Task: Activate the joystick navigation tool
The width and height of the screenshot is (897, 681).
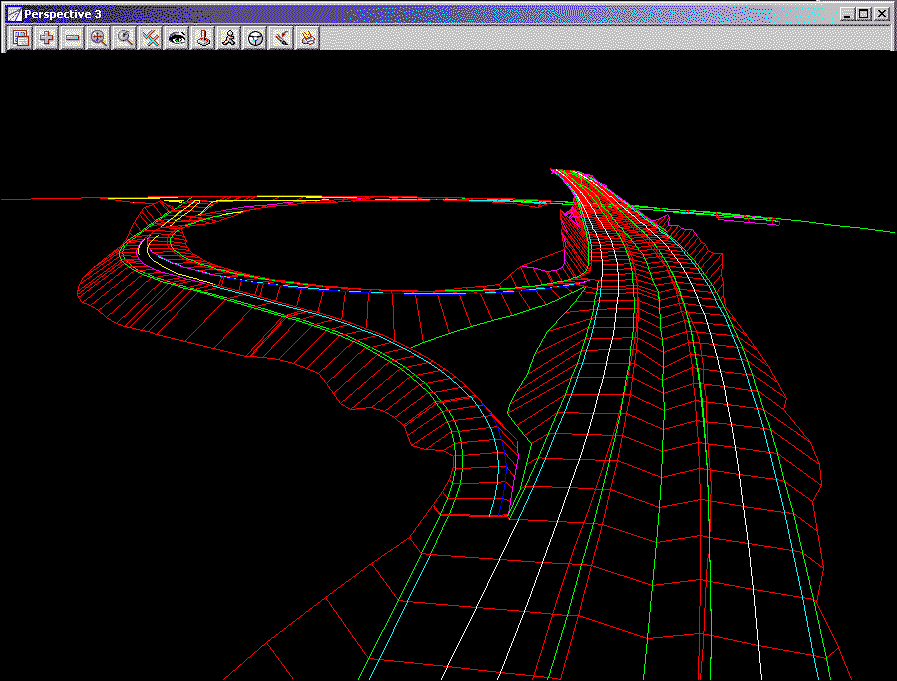Action: click(203, 38)
